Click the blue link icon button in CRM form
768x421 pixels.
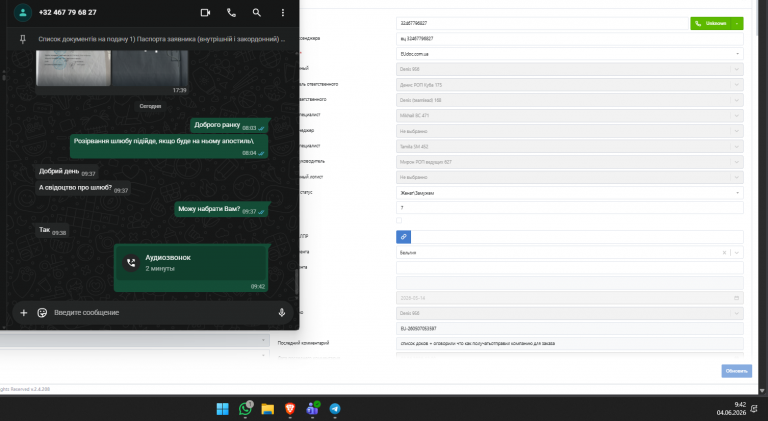pos(403,237)
